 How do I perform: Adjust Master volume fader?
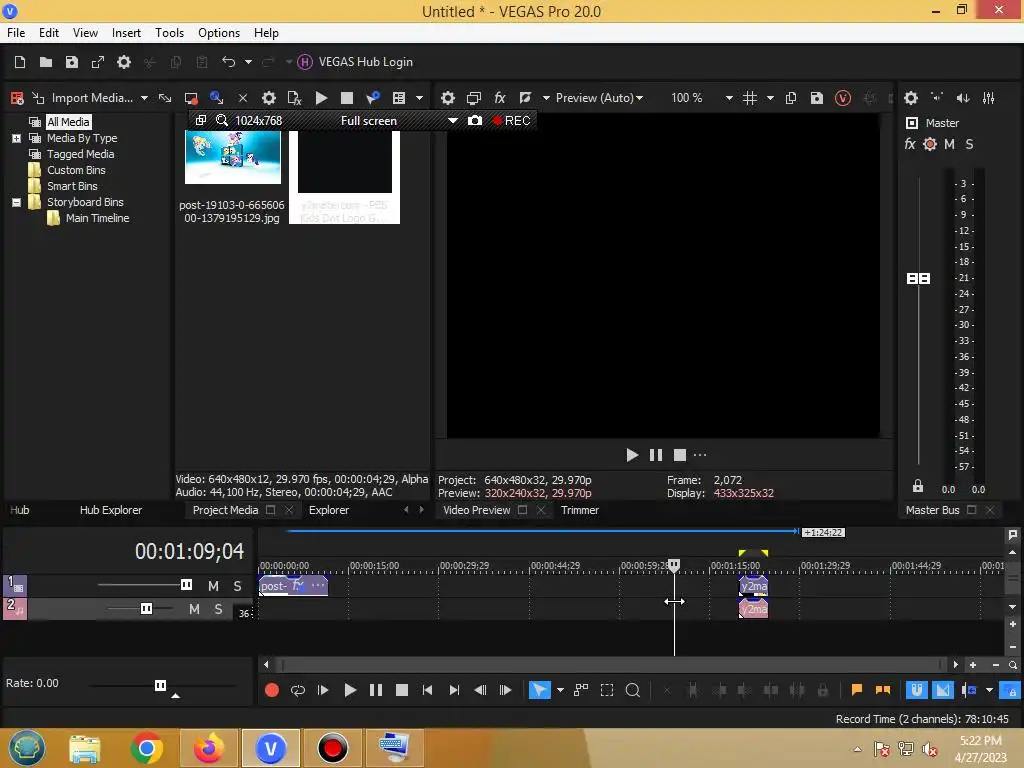click(x=919, y=279)
